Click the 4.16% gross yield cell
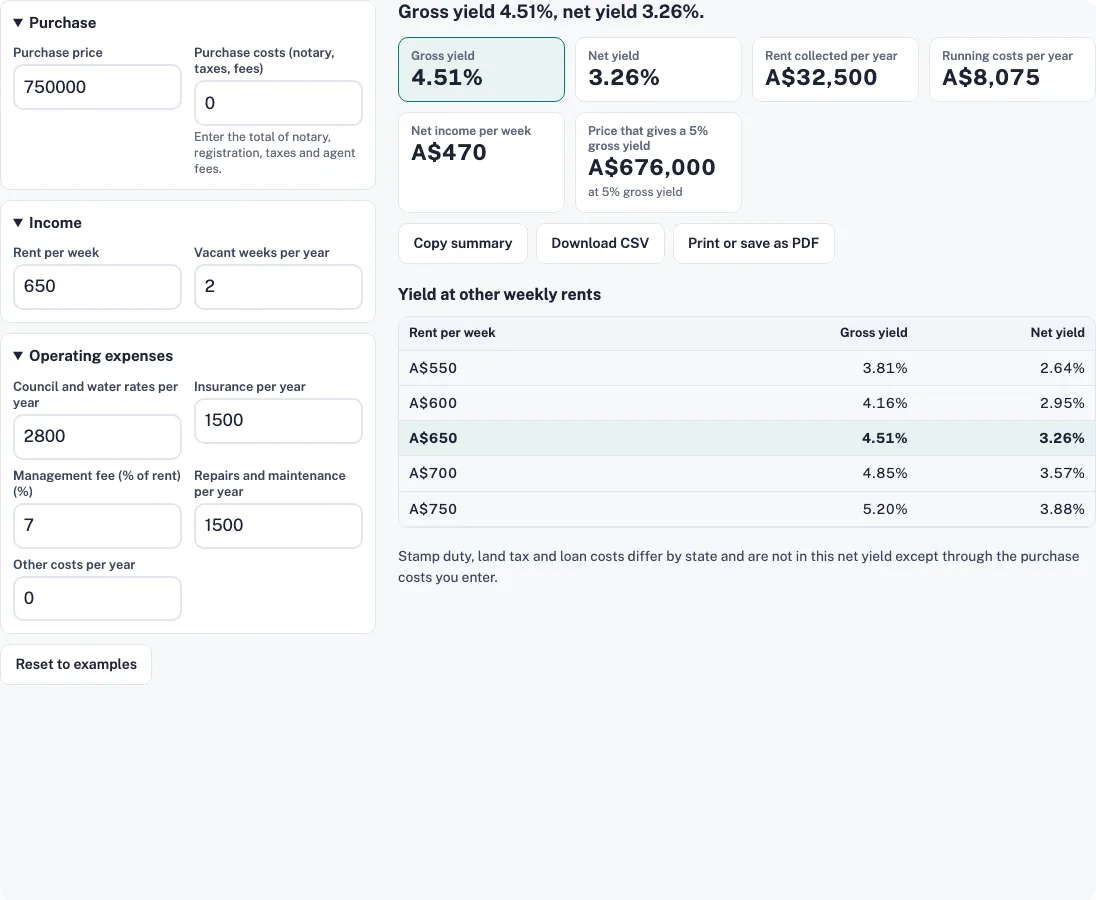 tap(885, 403)
